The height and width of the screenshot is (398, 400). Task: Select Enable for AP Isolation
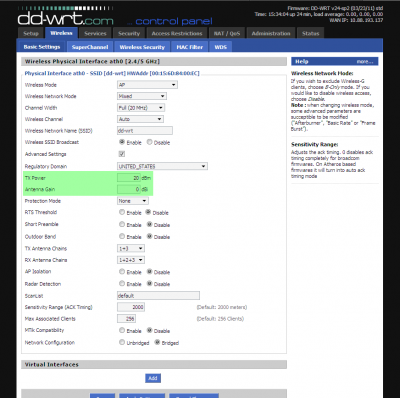point(122,272)
